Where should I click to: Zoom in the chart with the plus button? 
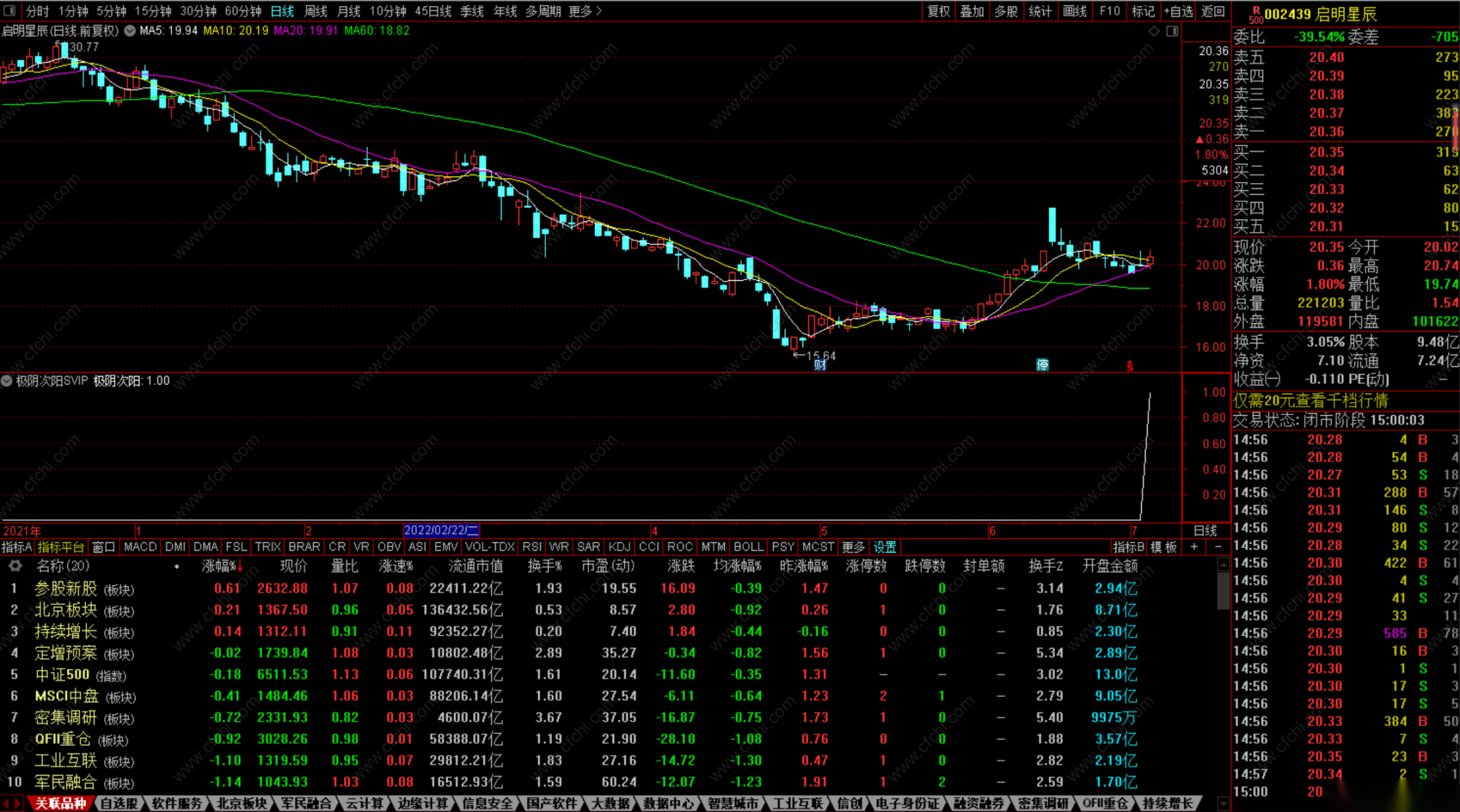(1194, 547)
